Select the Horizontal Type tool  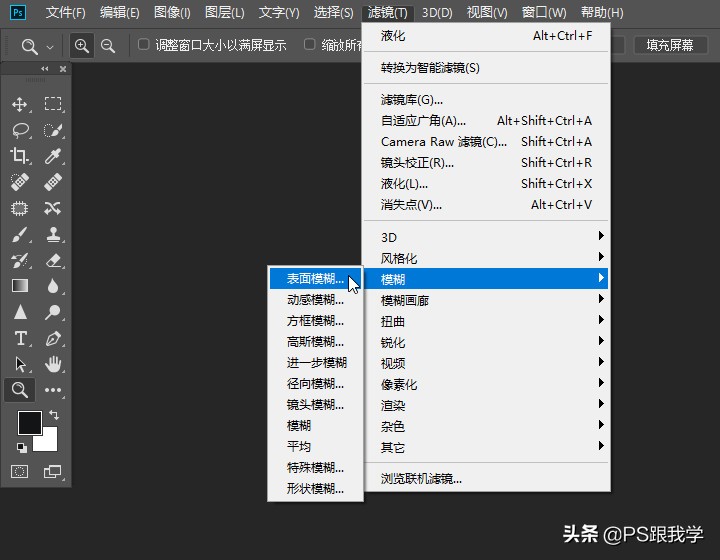[x=20, y=338]
